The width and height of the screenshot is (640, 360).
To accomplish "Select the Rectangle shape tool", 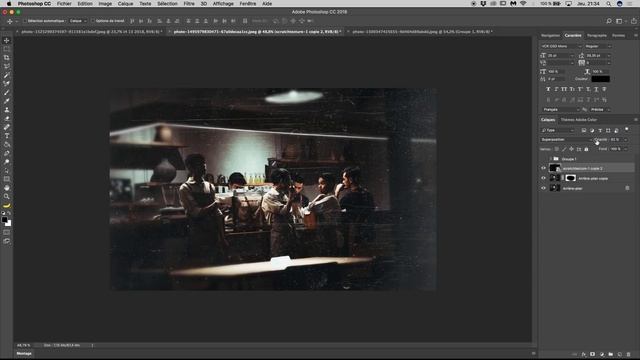I will click(7, 179).
